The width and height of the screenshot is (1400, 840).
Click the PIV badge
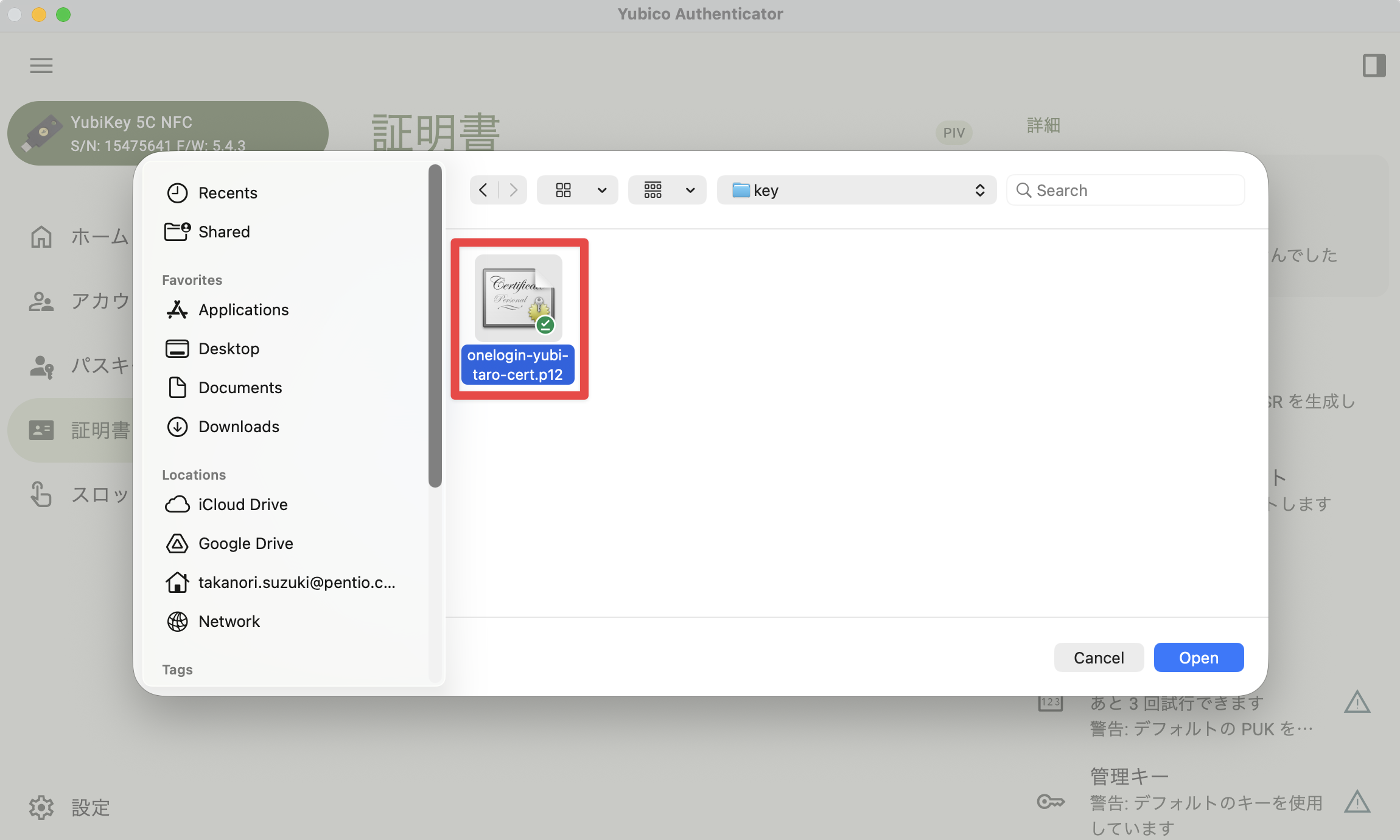click(x=954, y=133)
